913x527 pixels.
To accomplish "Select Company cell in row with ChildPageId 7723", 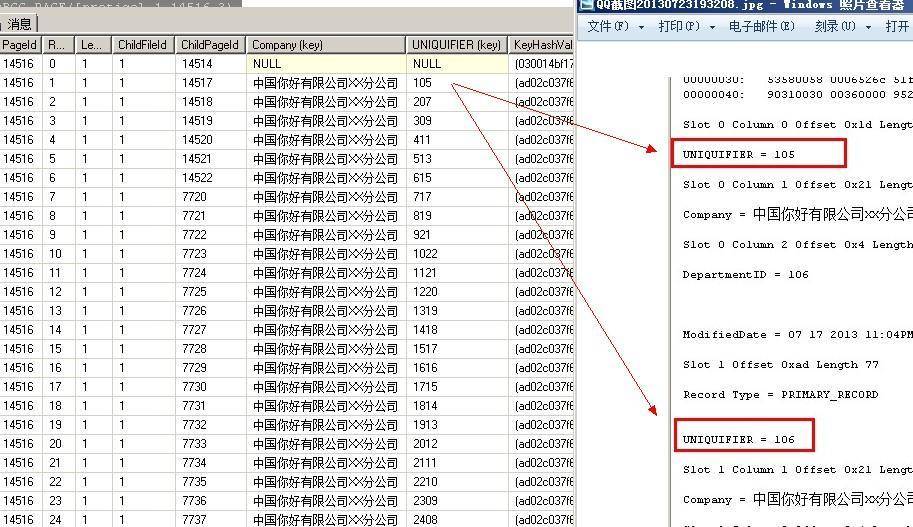I will click(326, 254).
